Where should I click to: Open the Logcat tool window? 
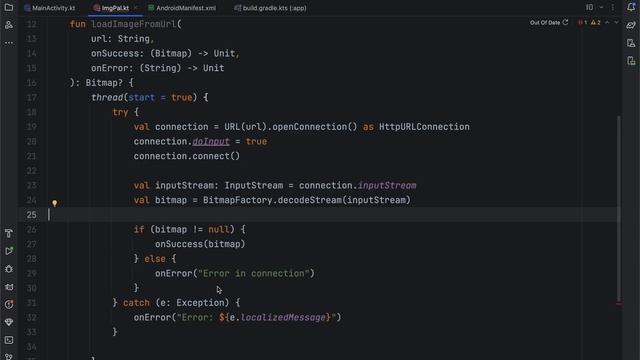[9, 287]
